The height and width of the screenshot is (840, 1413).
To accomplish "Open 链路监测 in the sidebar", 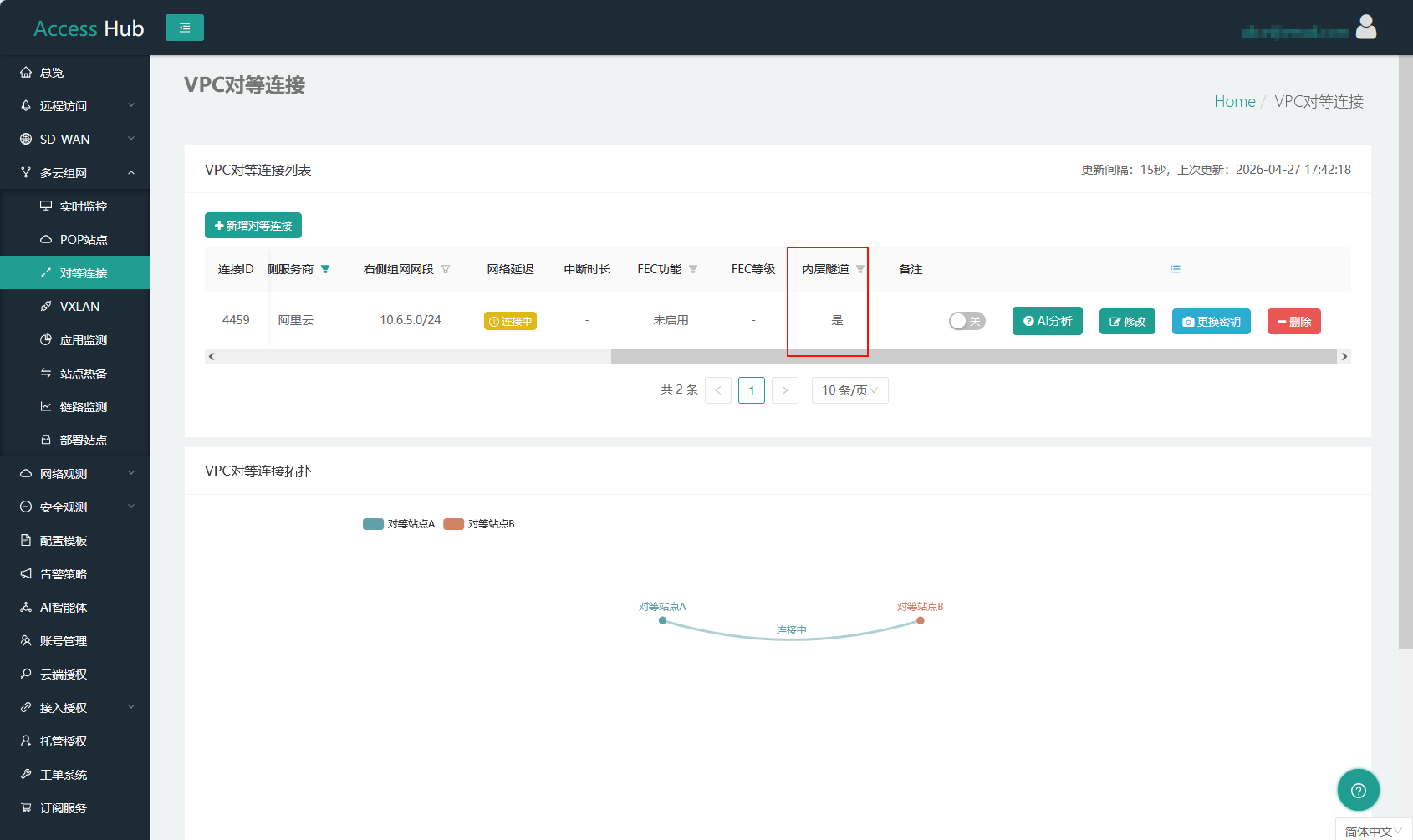I will coord(75,407).
